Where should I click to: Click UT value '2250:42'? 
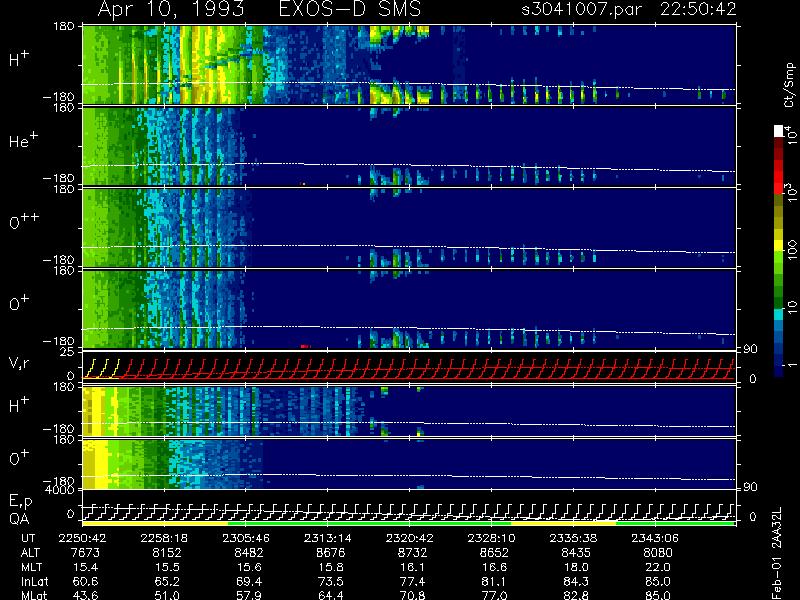pyautogui.click(x=82, y=538)
